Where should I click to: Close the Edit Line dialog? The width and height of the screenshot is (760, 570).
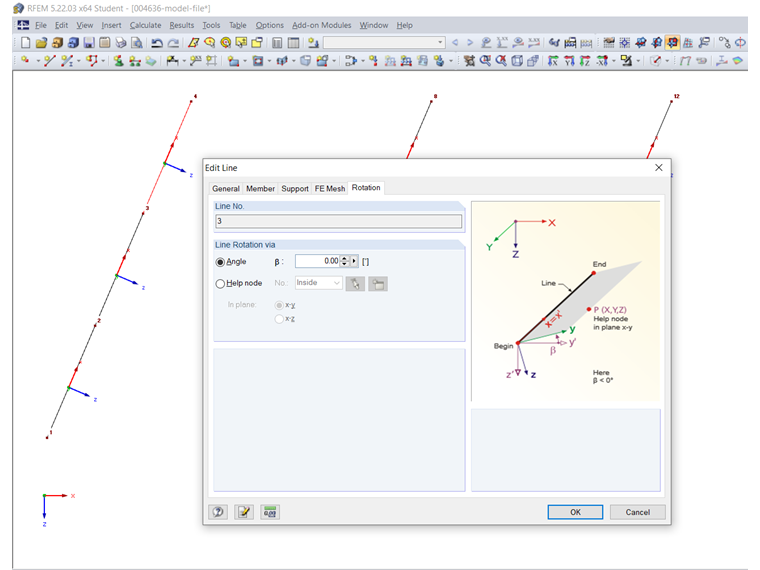659,168
